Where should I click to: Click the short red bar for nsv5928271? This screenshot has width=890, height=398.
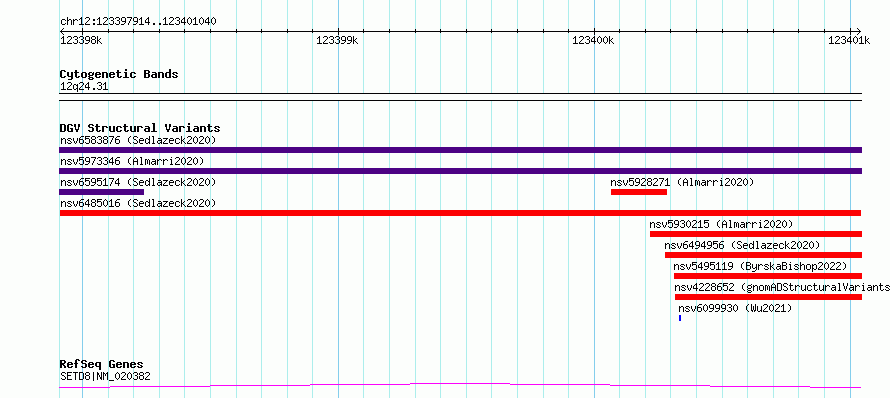coord(639,192)
